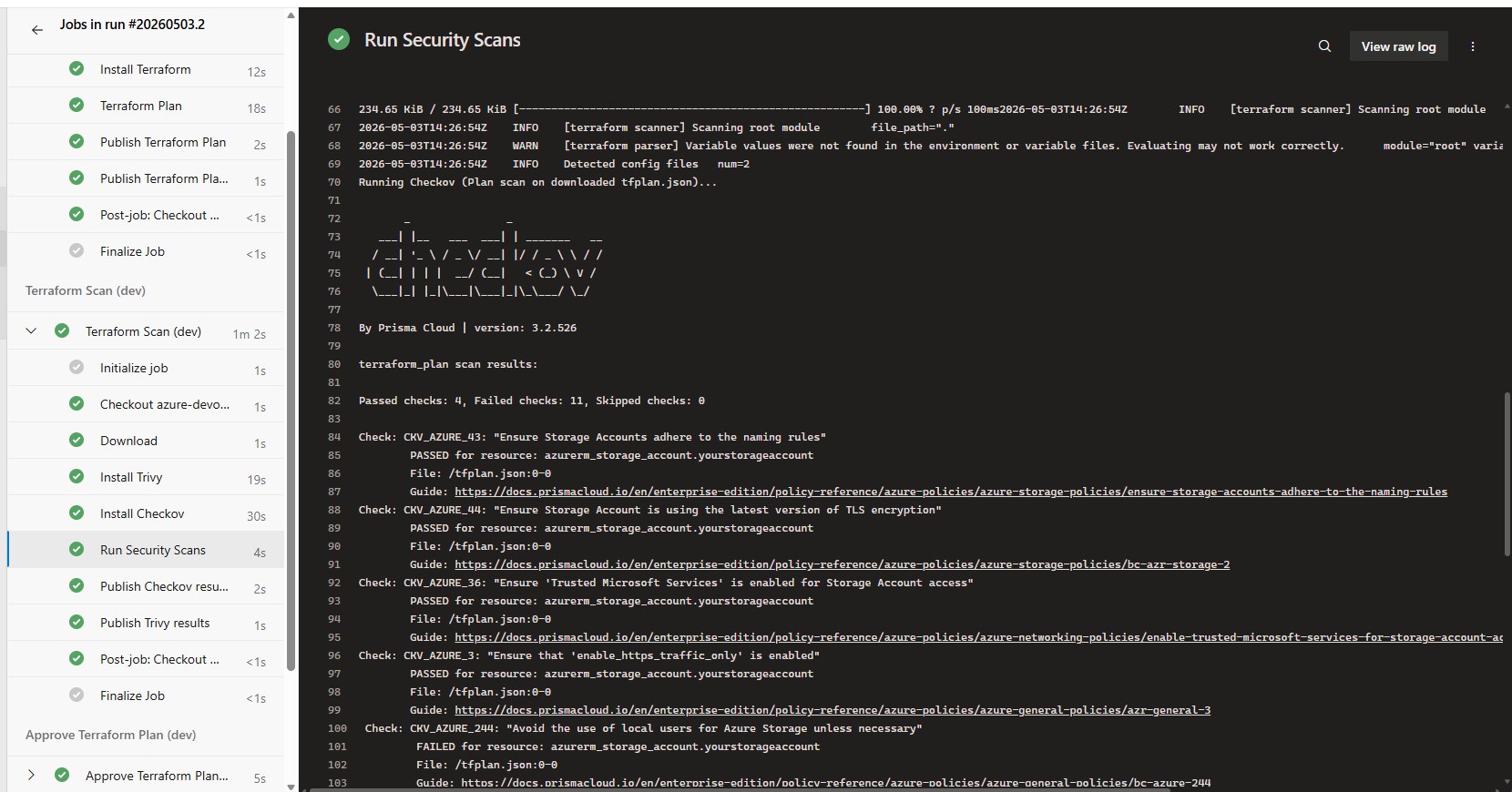The image size is (1512, 792).
Task: Open the log search magnifier icon
Action: coord(1324,46)
